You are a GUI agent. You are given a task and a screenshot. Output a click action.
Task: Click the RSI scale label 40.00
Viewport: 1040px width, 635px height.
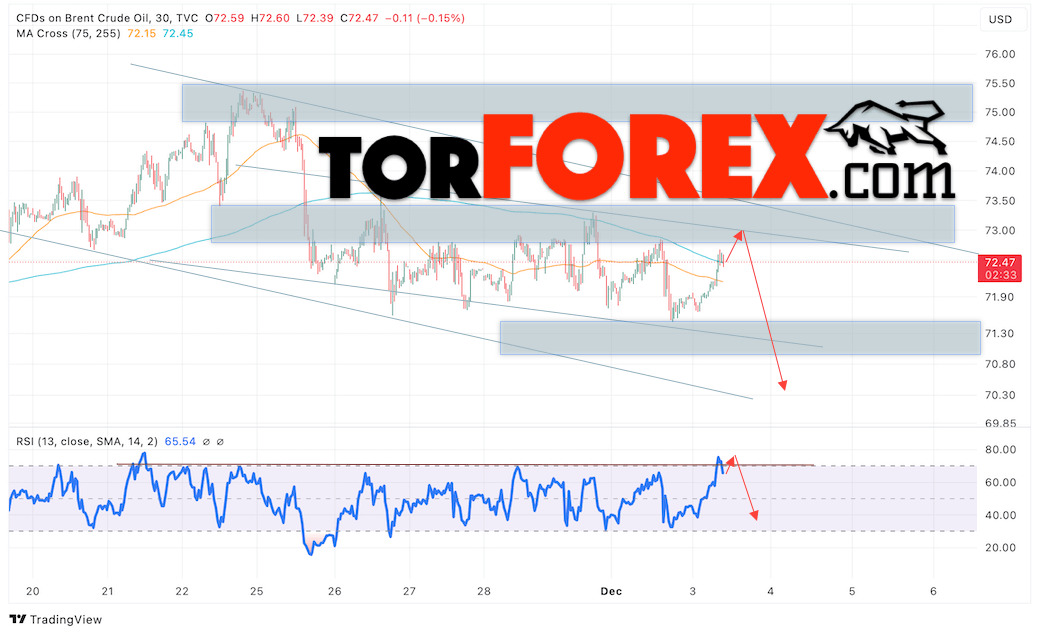coord(1000,515)
